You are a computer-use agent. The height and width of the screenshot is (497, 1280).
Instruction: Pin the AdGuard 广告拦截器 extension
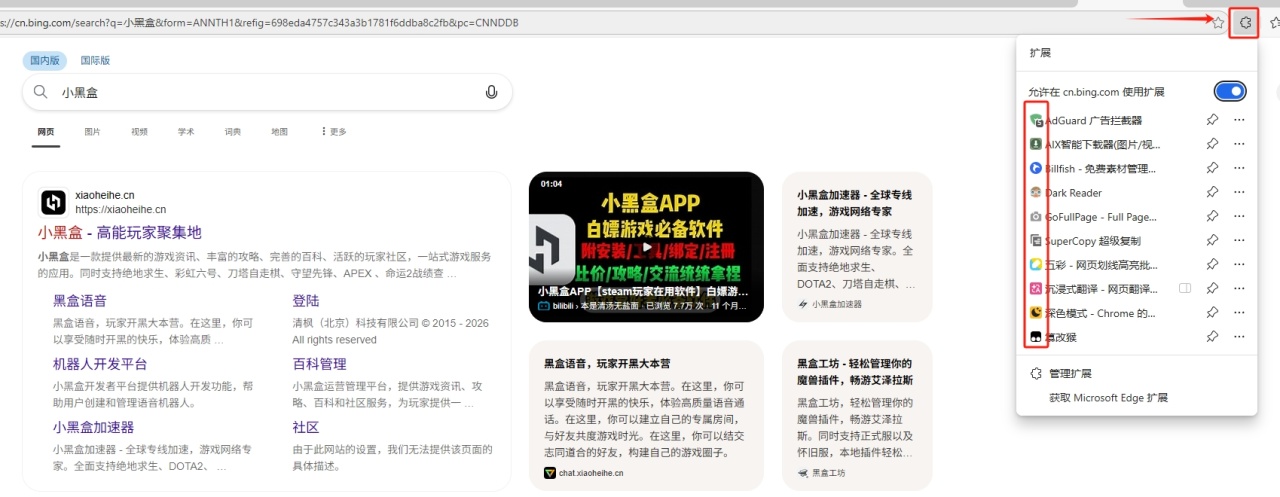coord(1212,120)
